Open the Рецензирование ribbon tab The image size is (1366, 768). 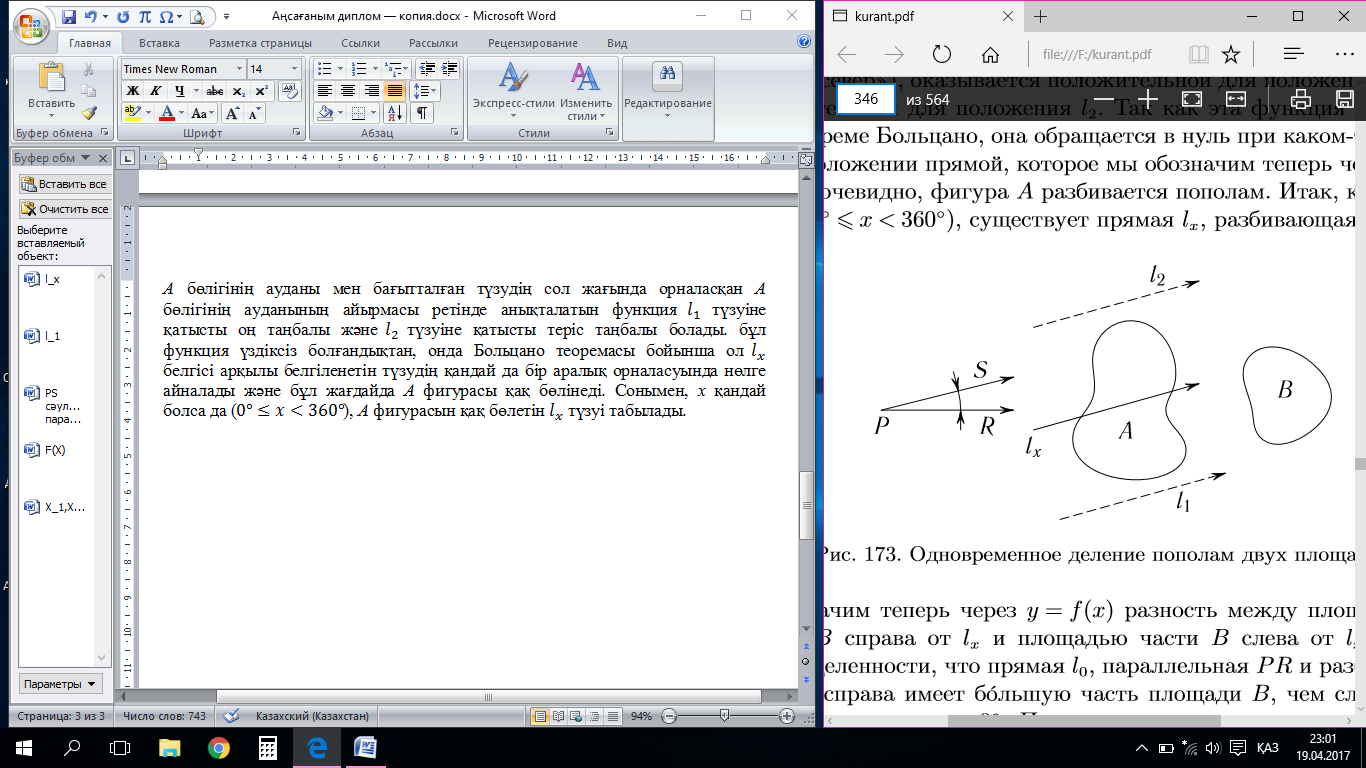533,43
